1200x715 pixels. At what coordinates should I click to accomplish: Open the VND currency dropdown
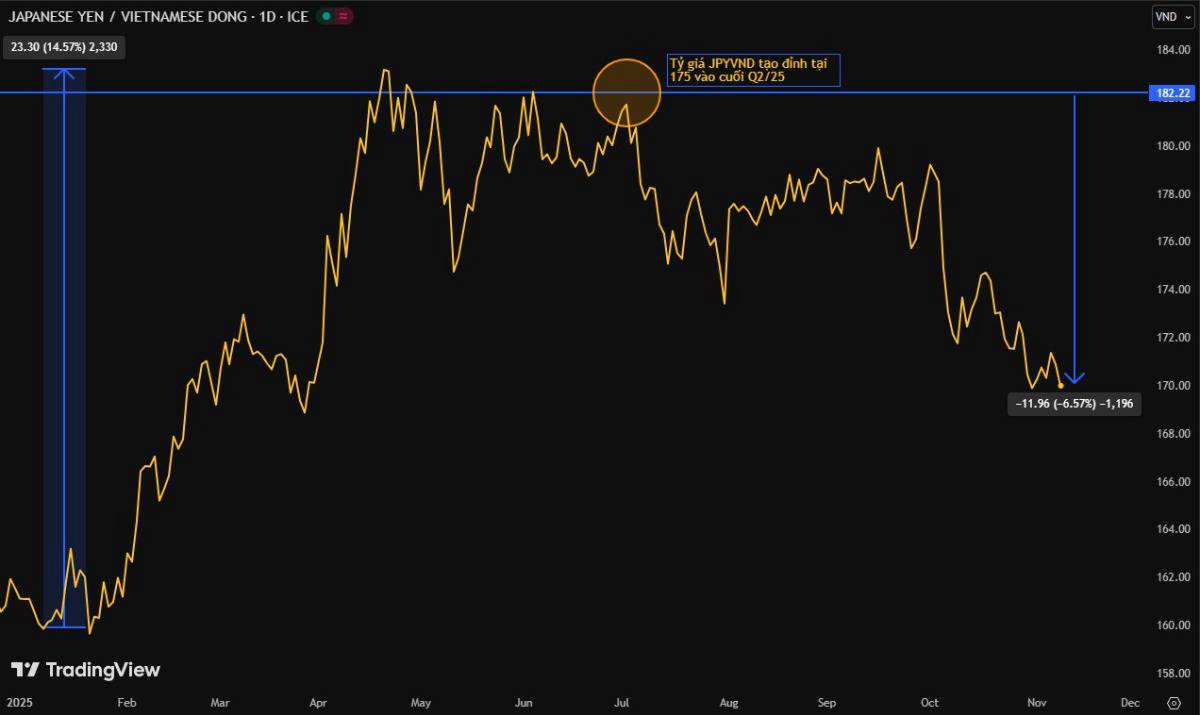click(x=1172, y=16)
